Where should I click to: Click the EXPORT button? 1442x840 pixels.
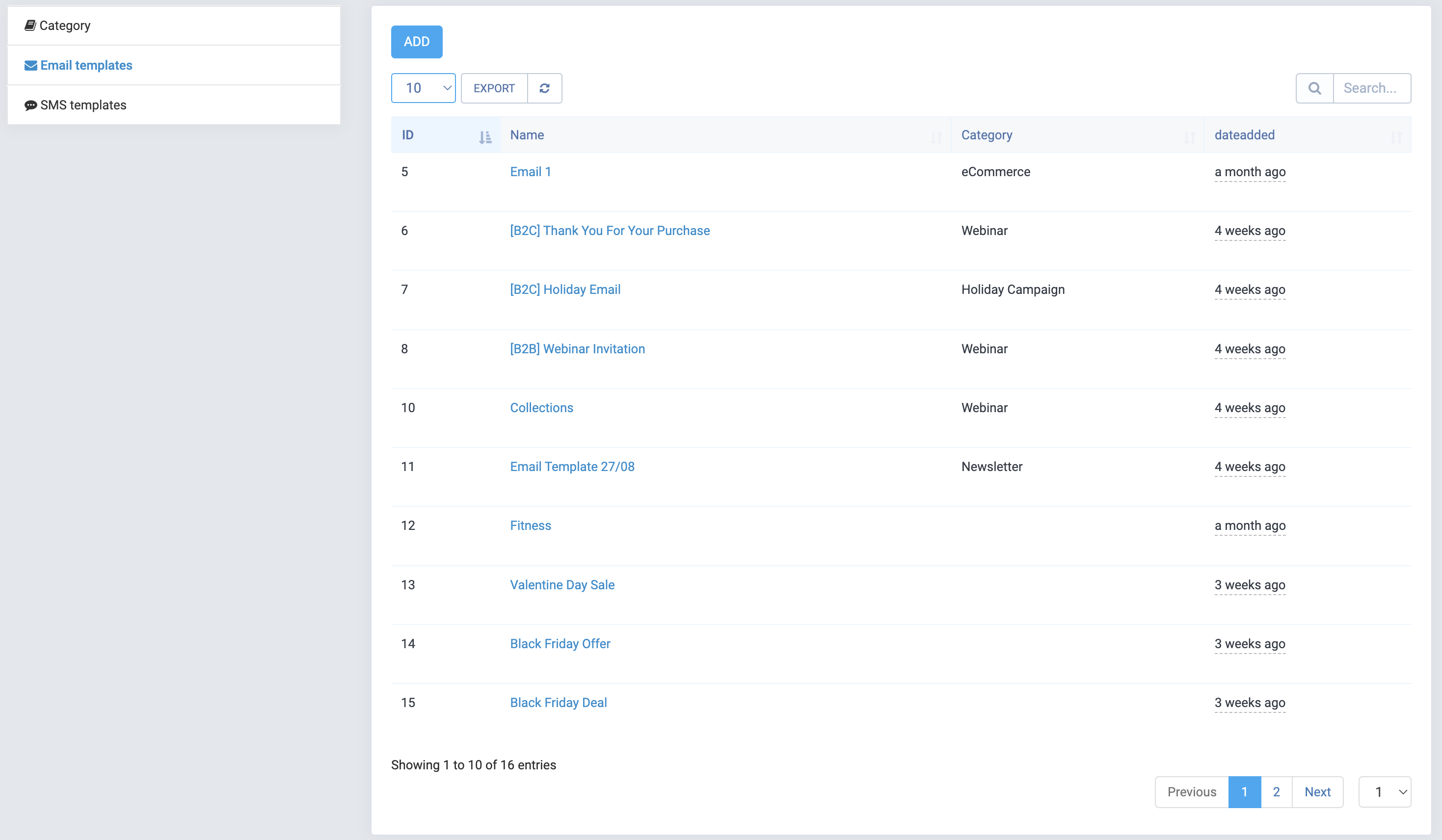tap(493, 87)
